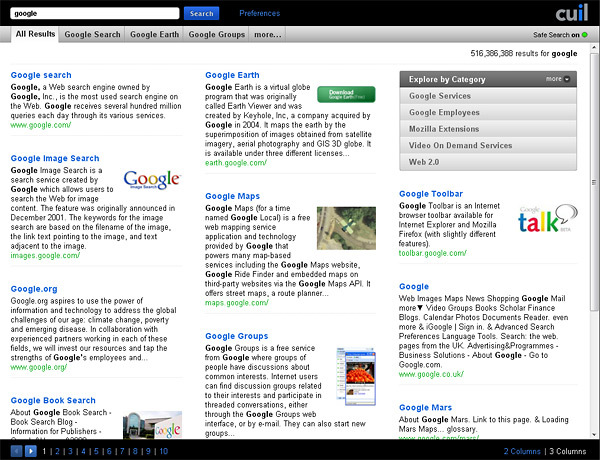This screenshot has width=600, height=460.
Task: Open the Google Earth result title
Action: (x=232, y=75)
